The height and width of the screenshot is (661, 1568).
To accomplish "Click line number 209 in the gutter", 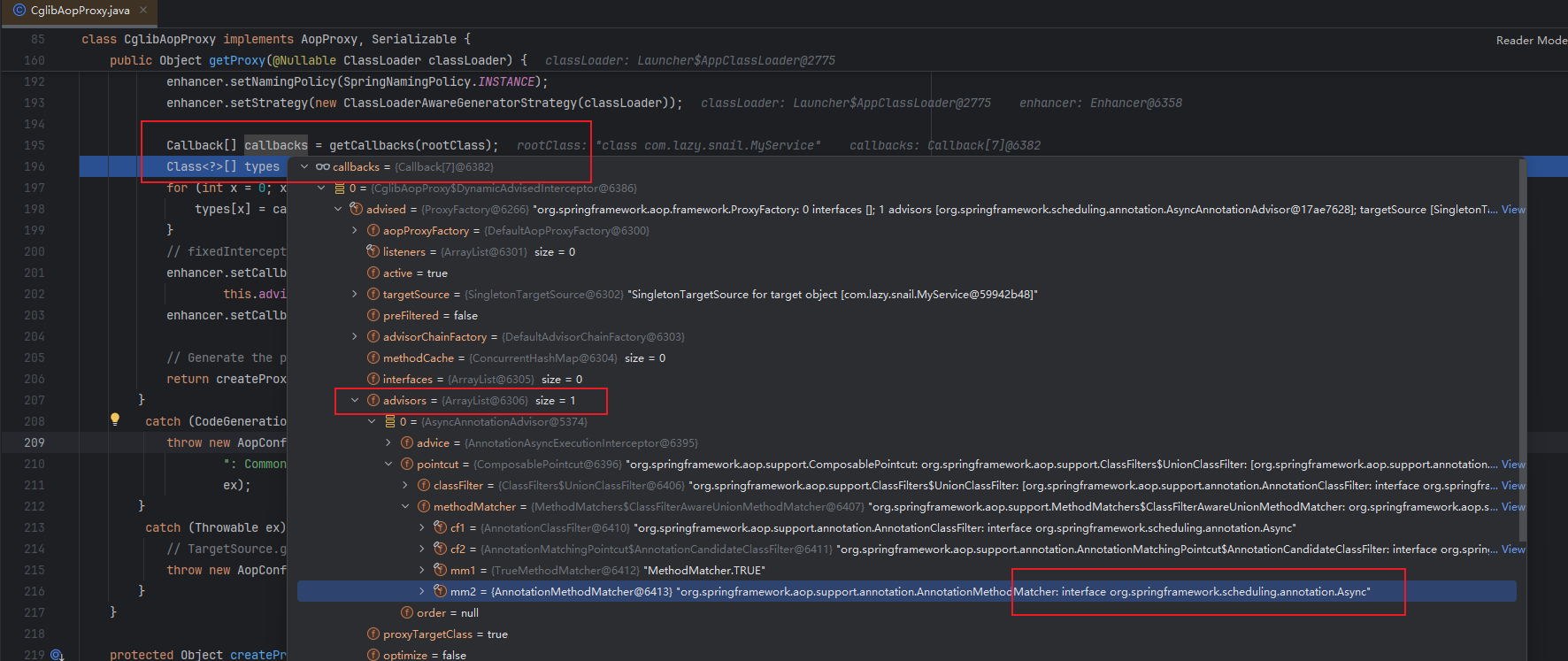I will [35, 442].
